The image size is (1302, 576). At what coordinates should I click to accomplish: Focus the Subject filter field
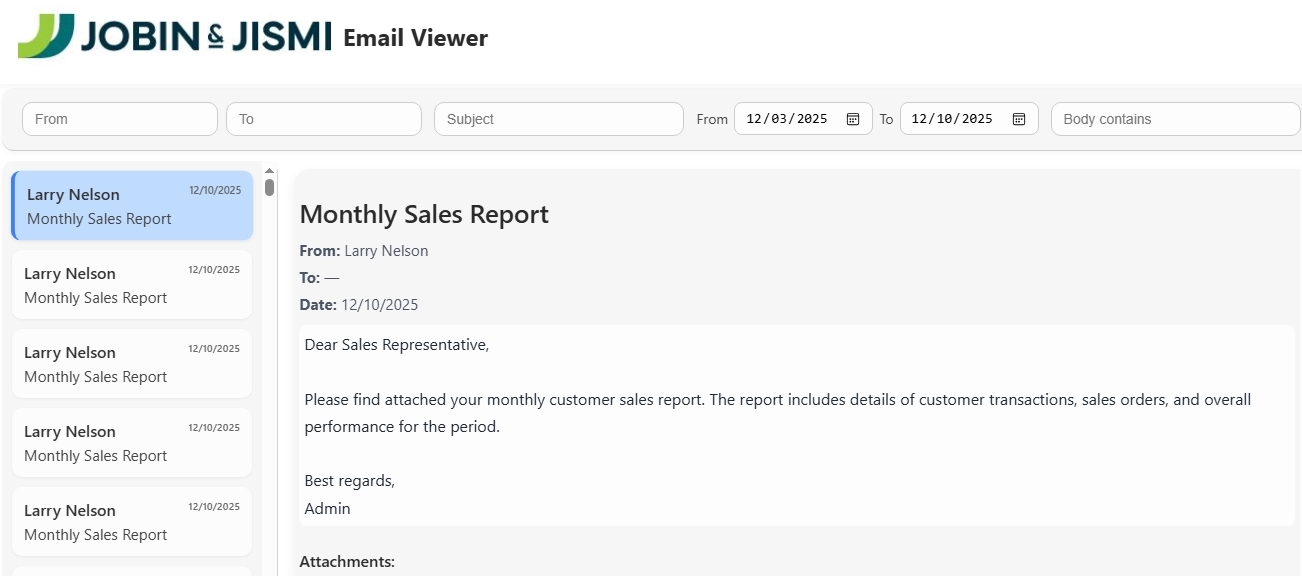[x=558, y=119]
